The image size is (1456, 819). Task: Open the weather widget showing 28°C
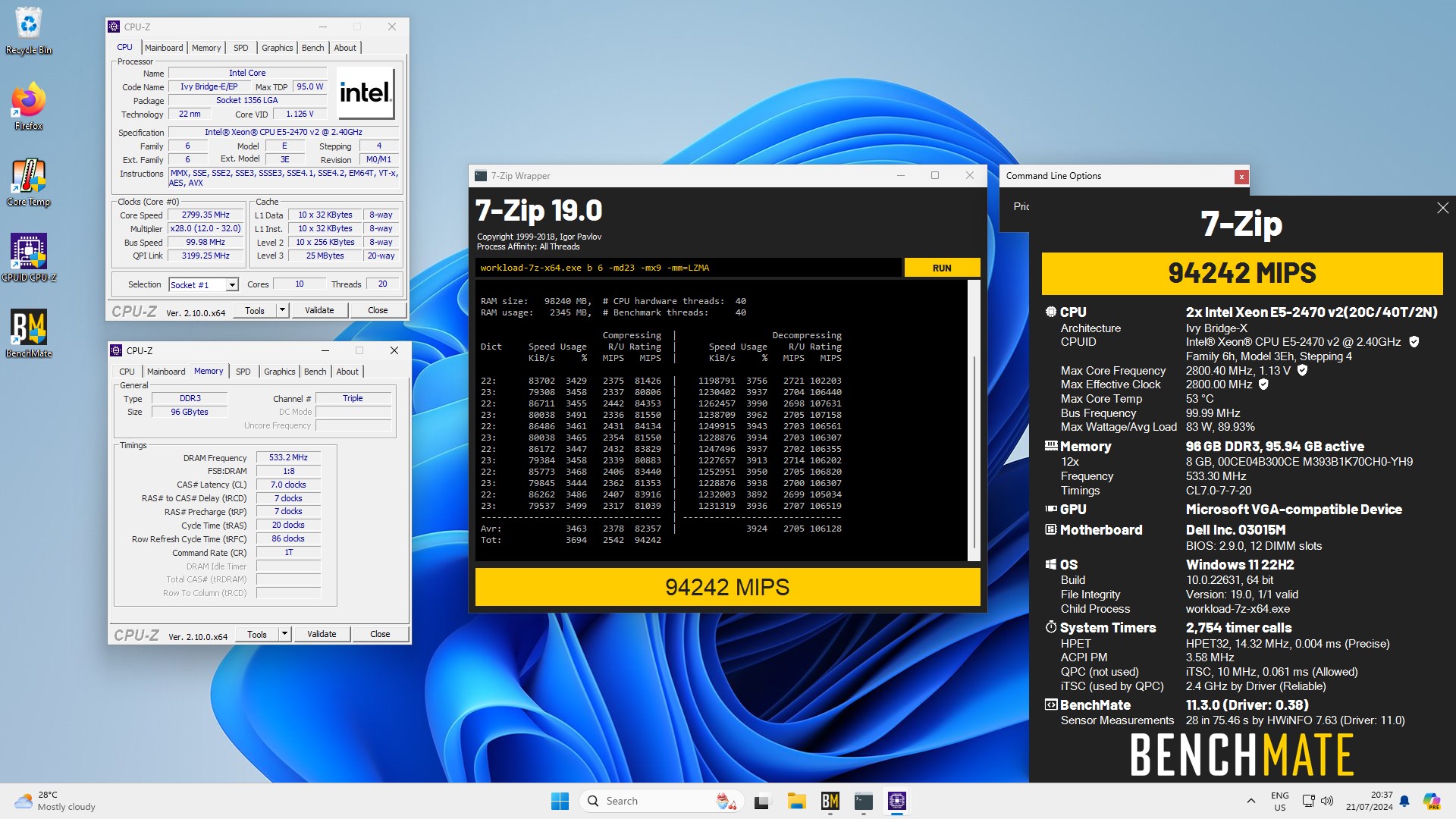(55, 801)
